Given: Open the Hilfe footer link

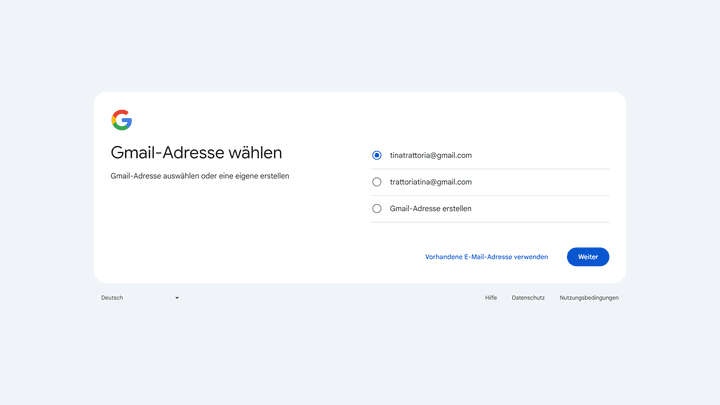Looking at the screenshot, I should pyautogui.click(x=491, y=298).
